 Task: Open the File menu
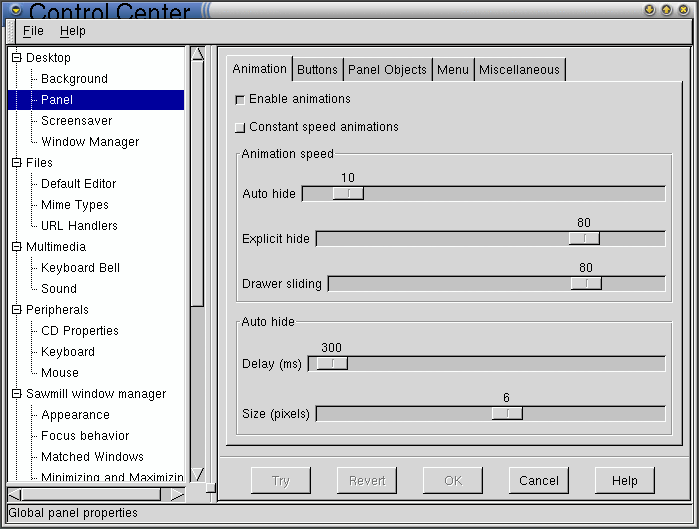pos(33,32)
